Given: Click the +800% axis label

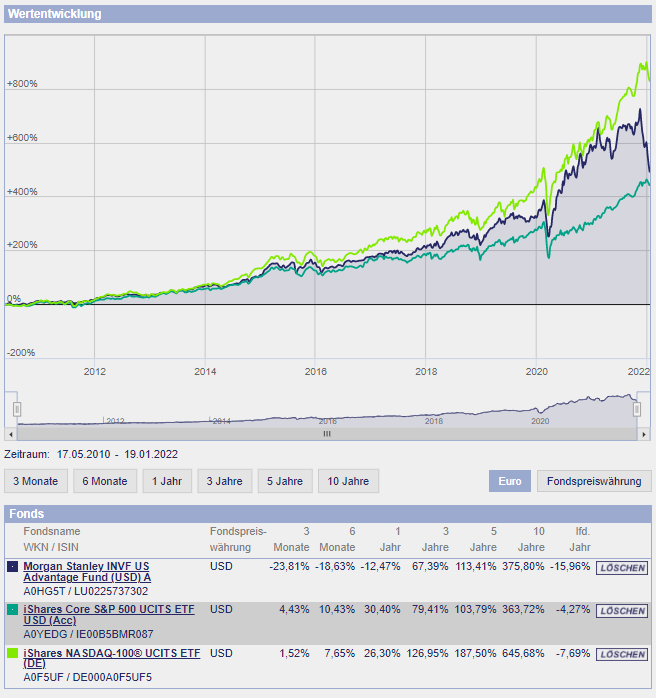Looking at the screenshot, I should [22, 84].
